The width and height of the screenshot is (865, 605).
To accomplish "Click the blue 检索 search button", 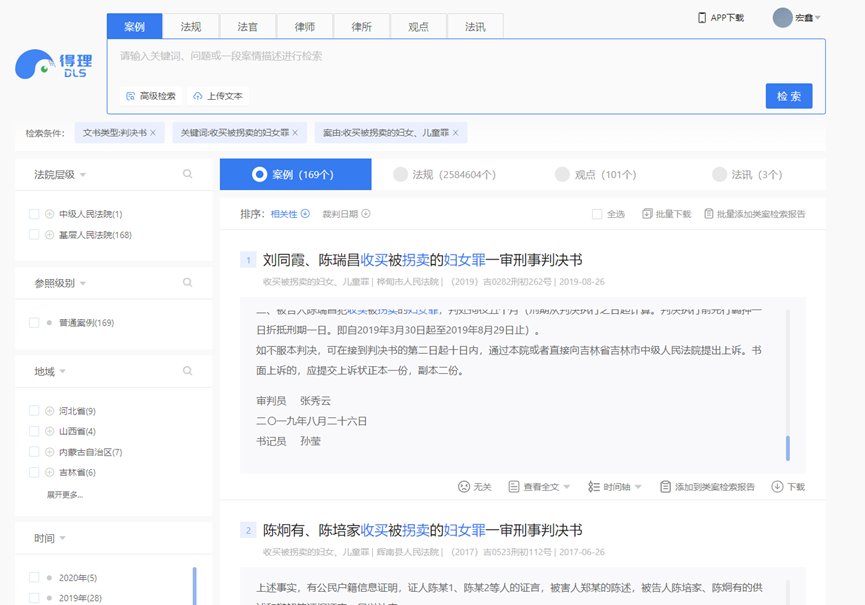I will coord(789,96).
